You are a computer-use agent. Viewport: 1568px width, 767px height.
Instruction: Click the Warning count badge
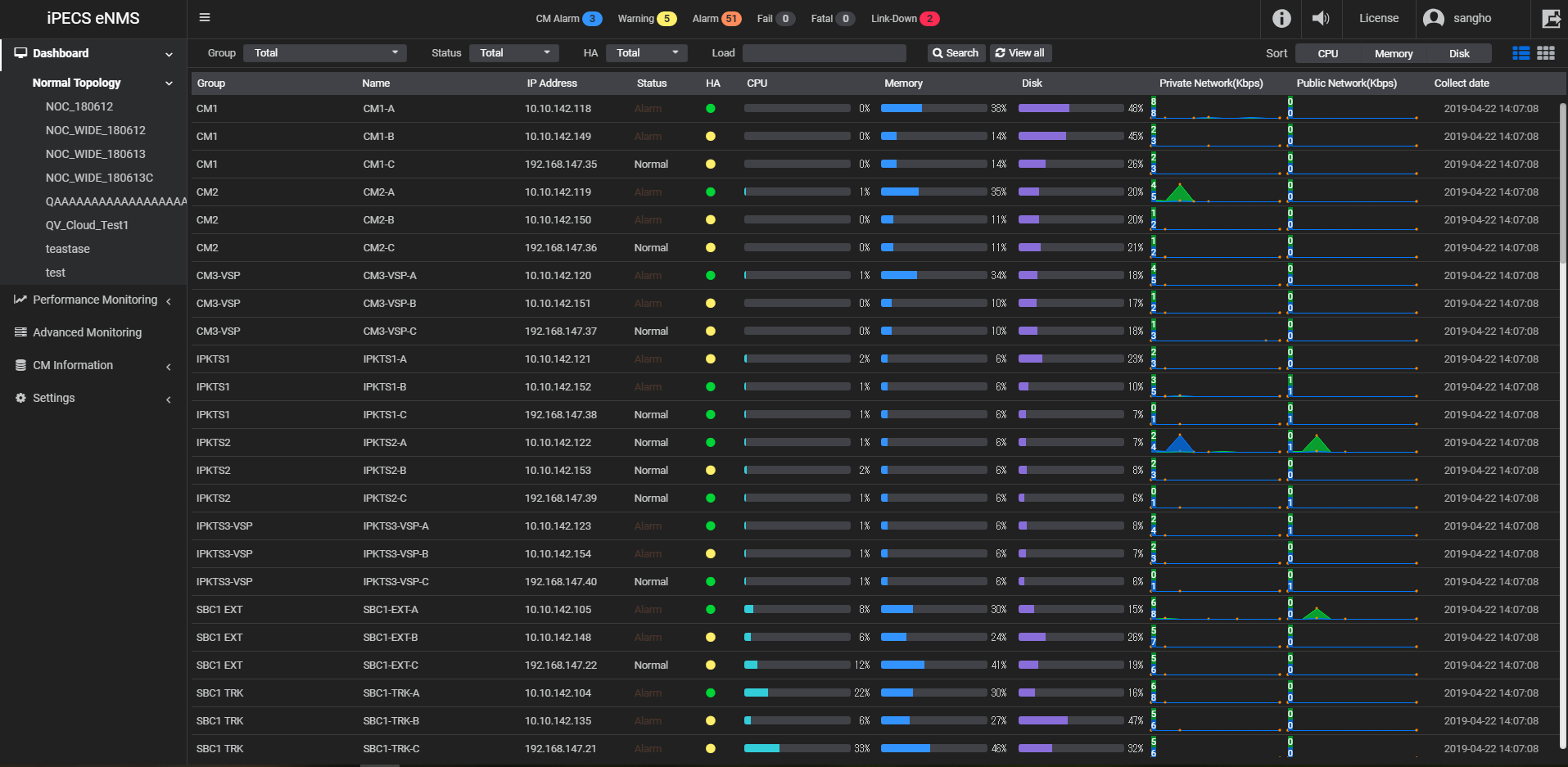[x=667, y=19]
